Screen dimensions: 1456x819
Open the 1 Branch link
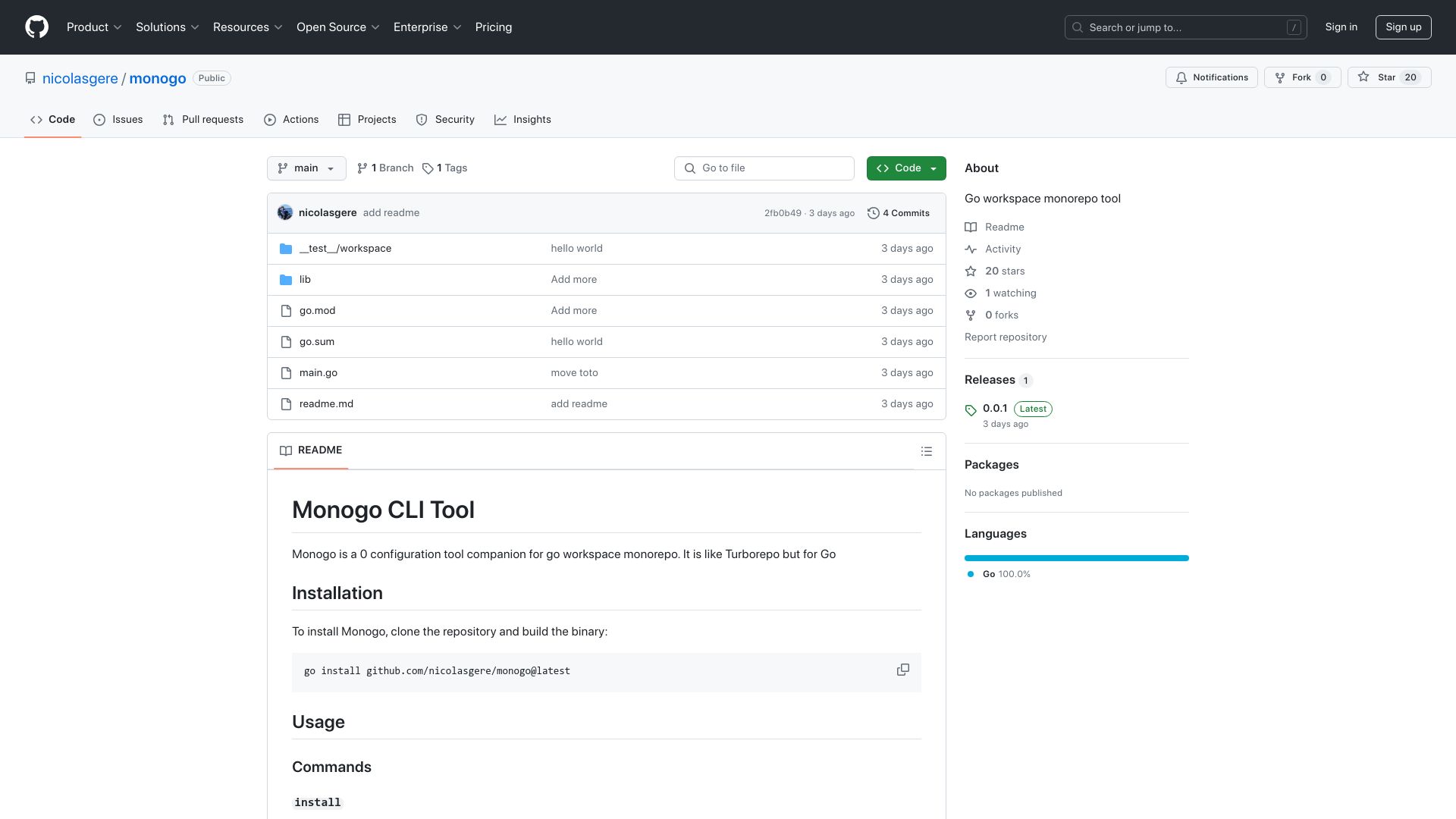(385, 168)
